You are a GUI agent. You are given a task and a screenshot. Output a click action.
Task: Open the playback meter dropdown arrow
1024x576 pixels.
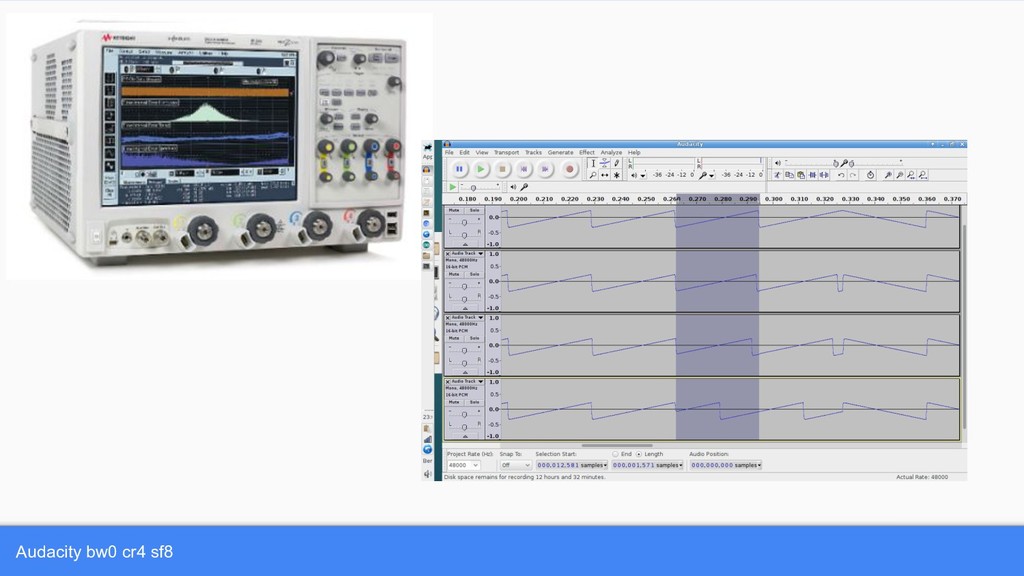643,176
